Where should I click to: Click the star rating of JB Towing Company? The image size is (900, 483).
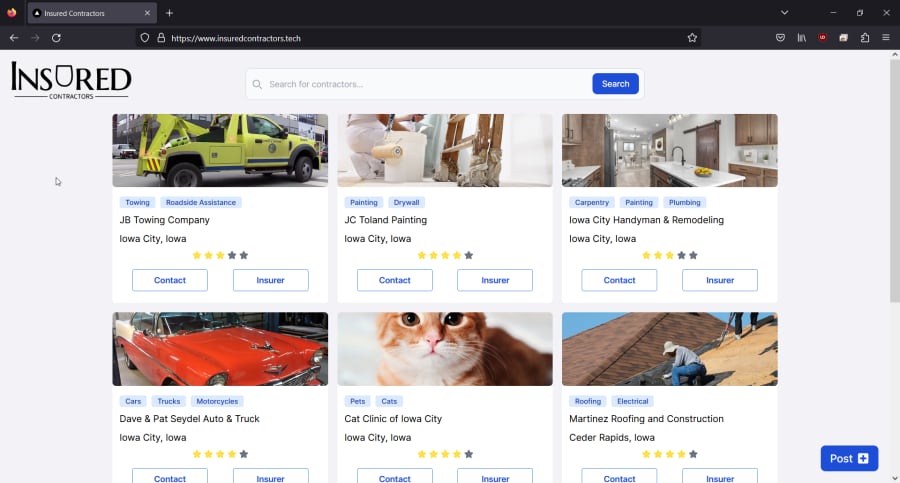coord(220,255)
